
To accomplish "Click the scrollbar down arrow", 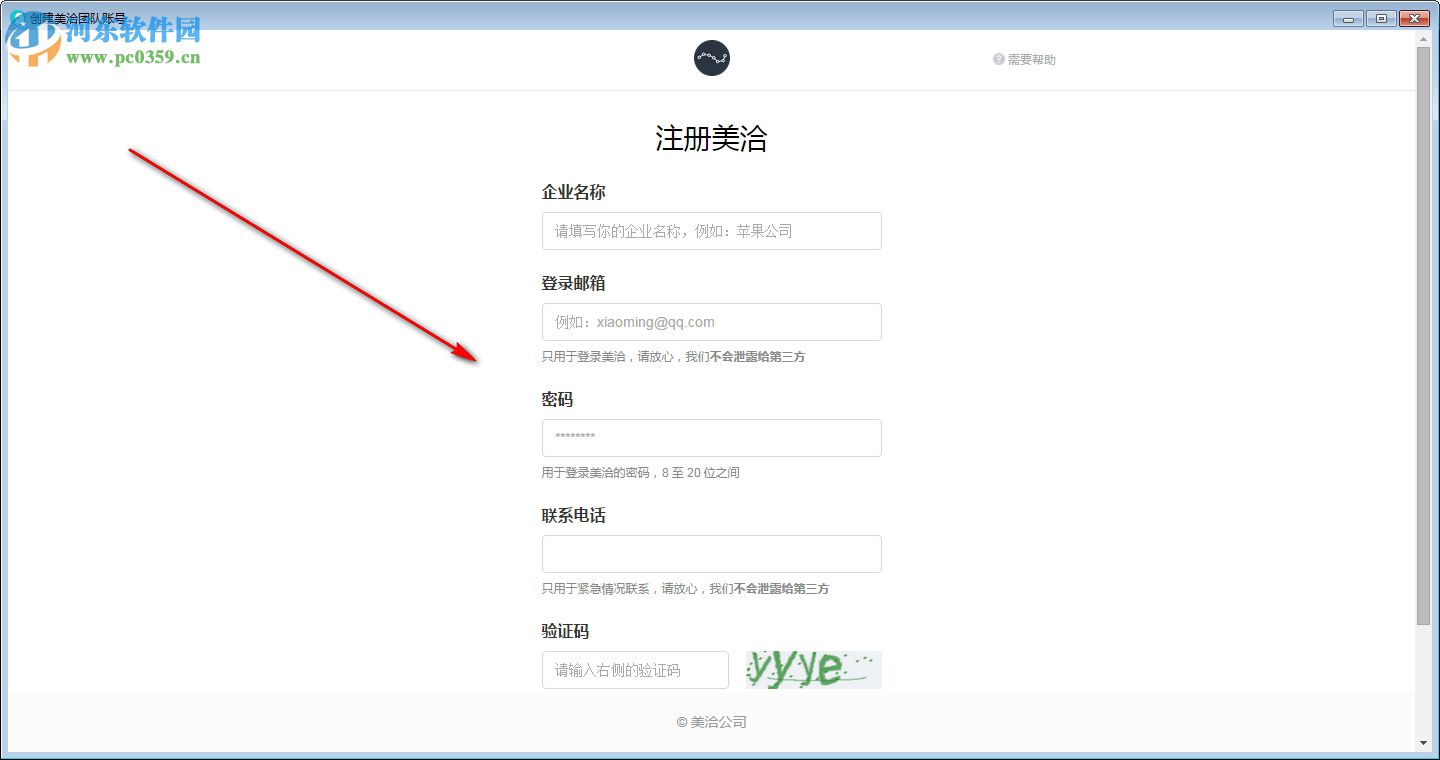I will pos(1424,744).
